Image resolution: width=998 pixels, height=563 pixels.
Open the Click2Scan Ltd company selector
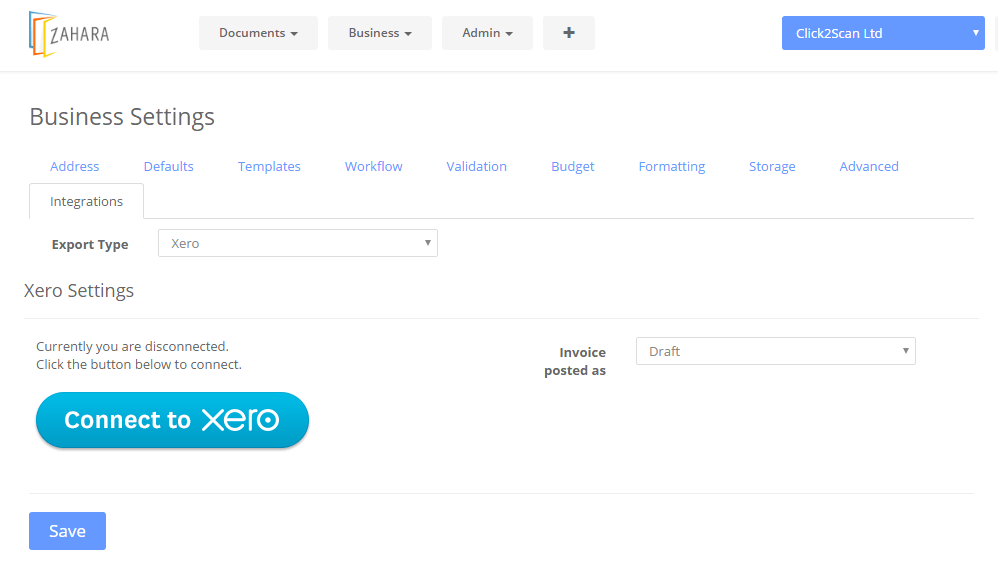click(x=883, y=33)
